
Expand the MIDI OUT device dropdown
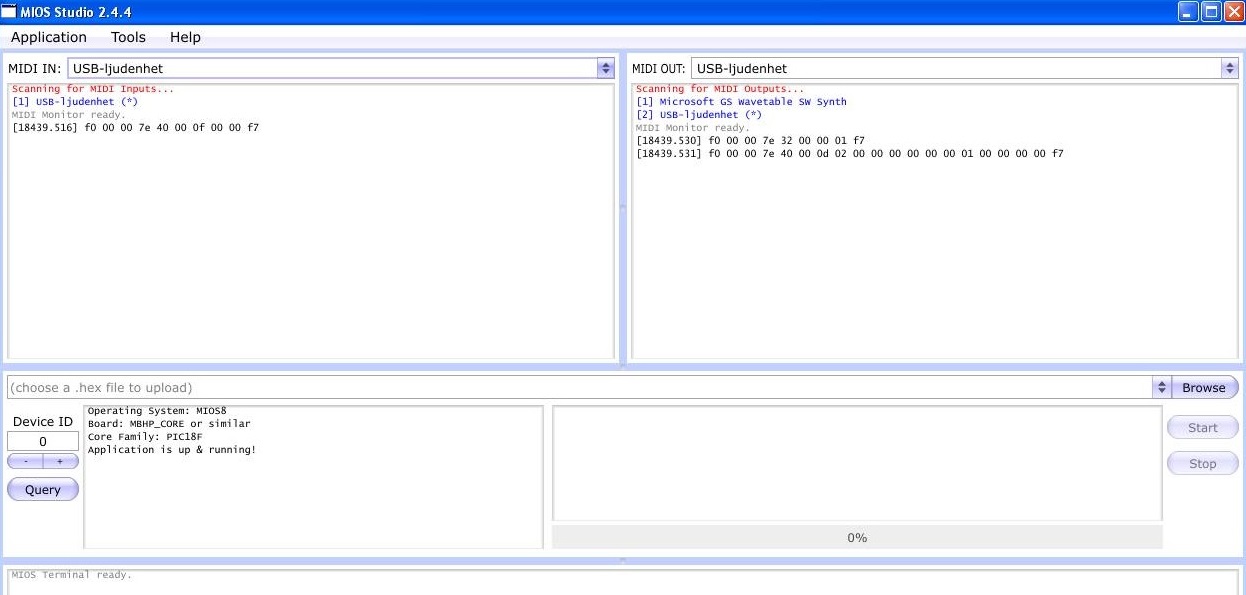(x=1229, y=68)
